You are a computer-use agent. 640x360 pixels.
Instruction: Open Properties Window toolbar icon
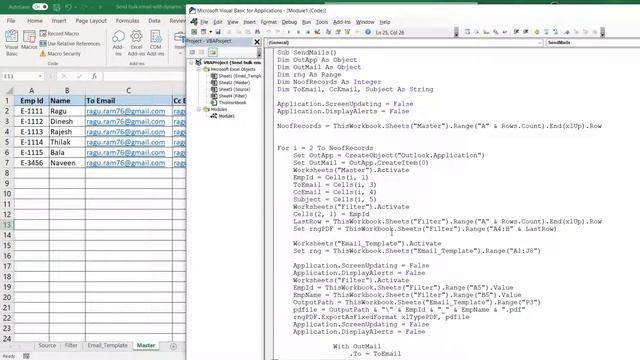[x=338, y=32]
